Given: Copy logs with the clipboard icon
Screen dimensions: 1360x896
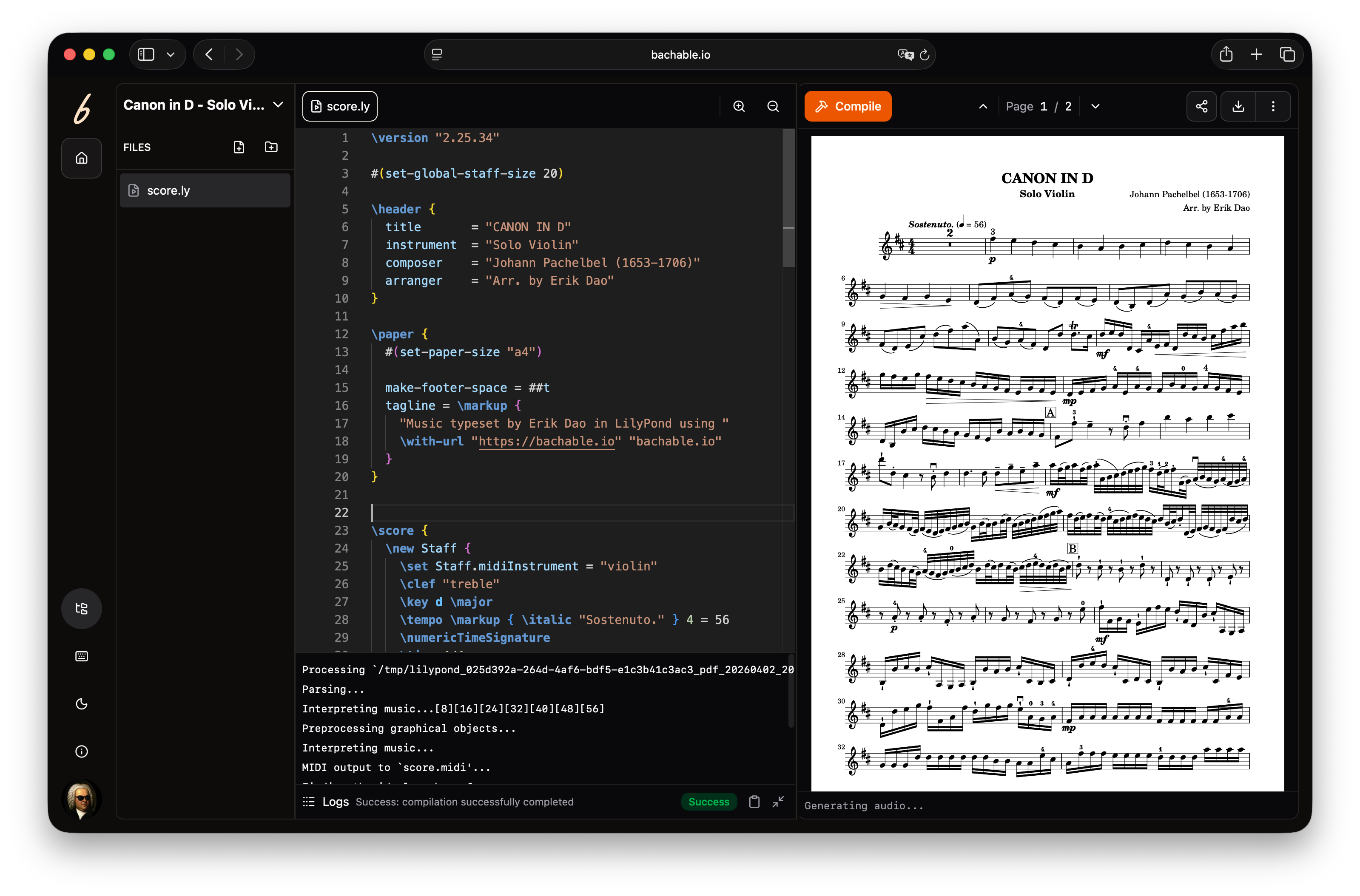Looking at the screenshot, I should (754, 802).
